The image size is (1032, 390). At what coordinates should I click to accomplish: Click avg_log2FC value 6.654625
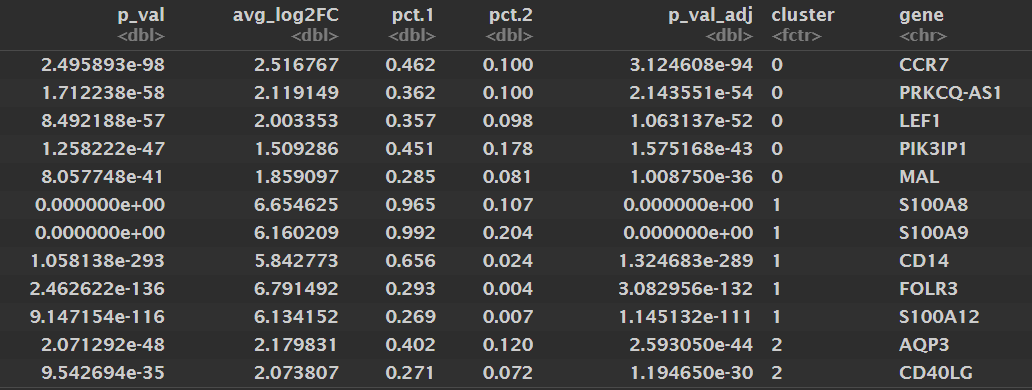(x=296, y=205)
